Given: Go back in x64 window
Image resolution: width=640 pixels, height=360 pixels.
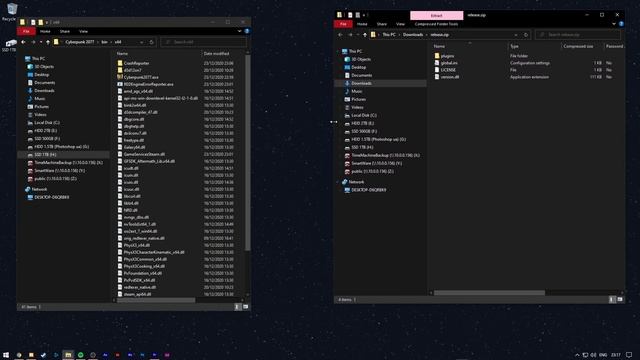Looking at the screenshot, I should click(23, 42).
